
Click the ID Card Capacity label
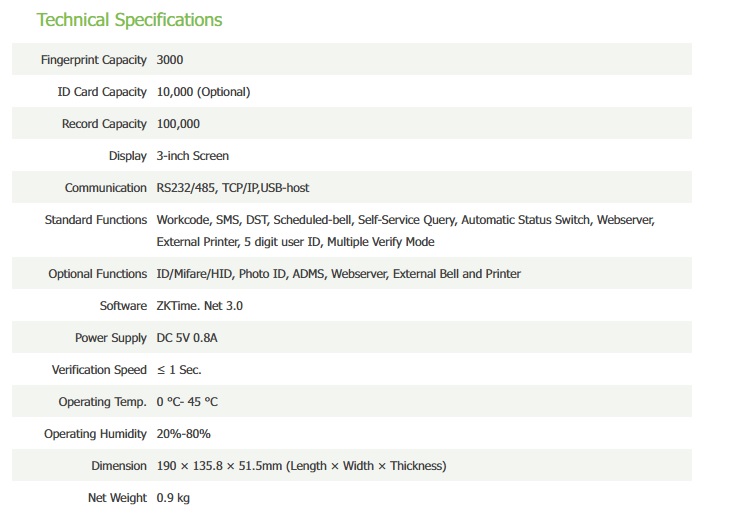pyautogui.click(x=102, y=92)
